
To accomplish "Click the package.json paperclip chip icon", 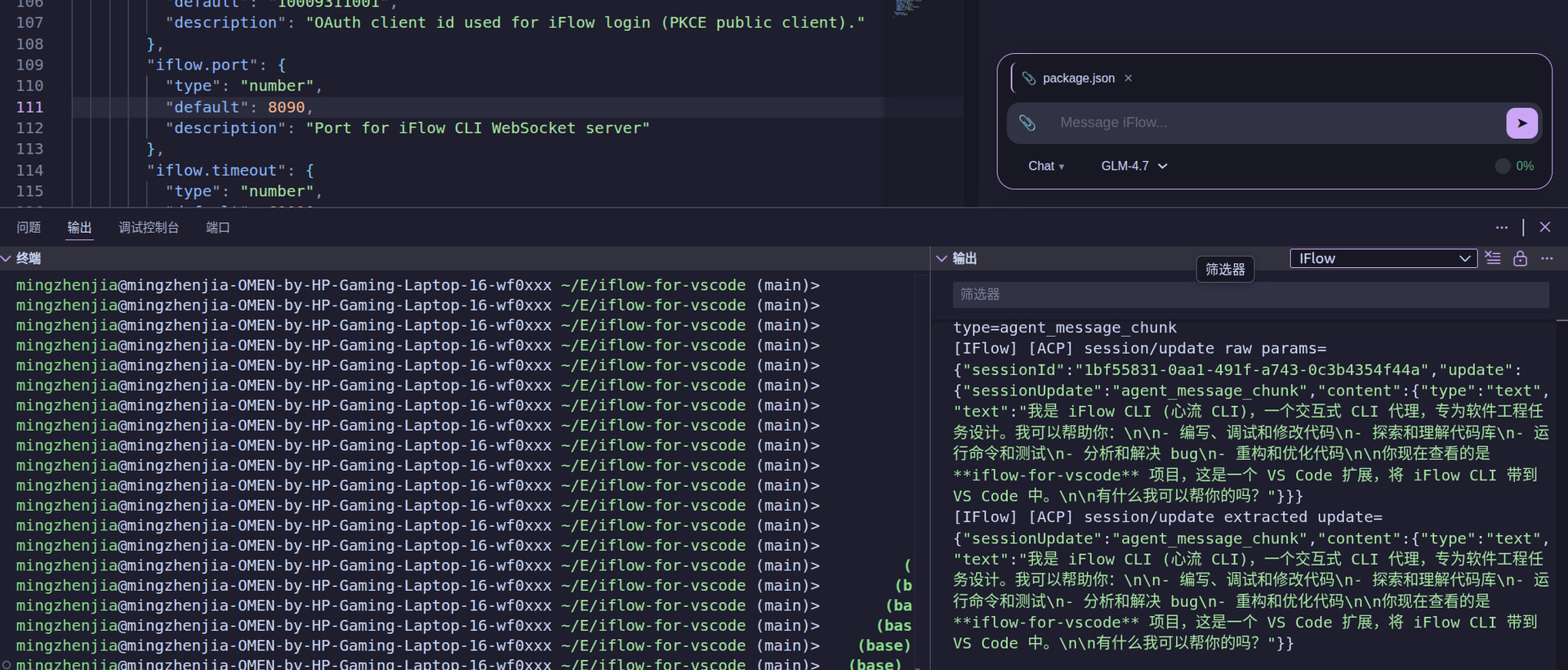I will point(1029,78).
